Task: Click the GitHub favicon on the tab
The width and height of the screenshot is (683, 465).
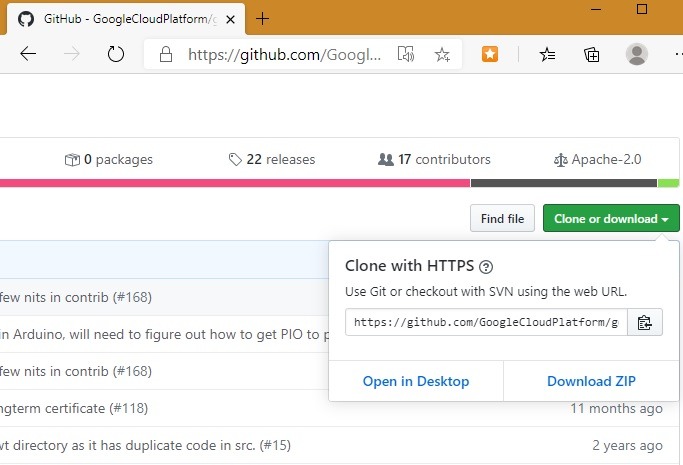Action: pos(26,19)
